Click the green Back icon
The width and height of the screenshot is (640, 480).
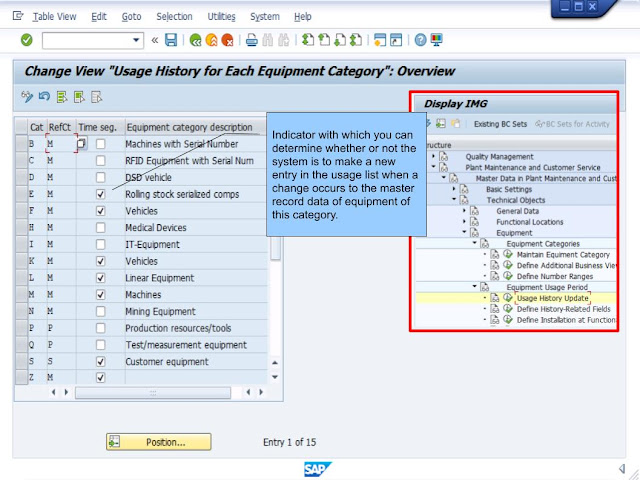coord(196,40)
